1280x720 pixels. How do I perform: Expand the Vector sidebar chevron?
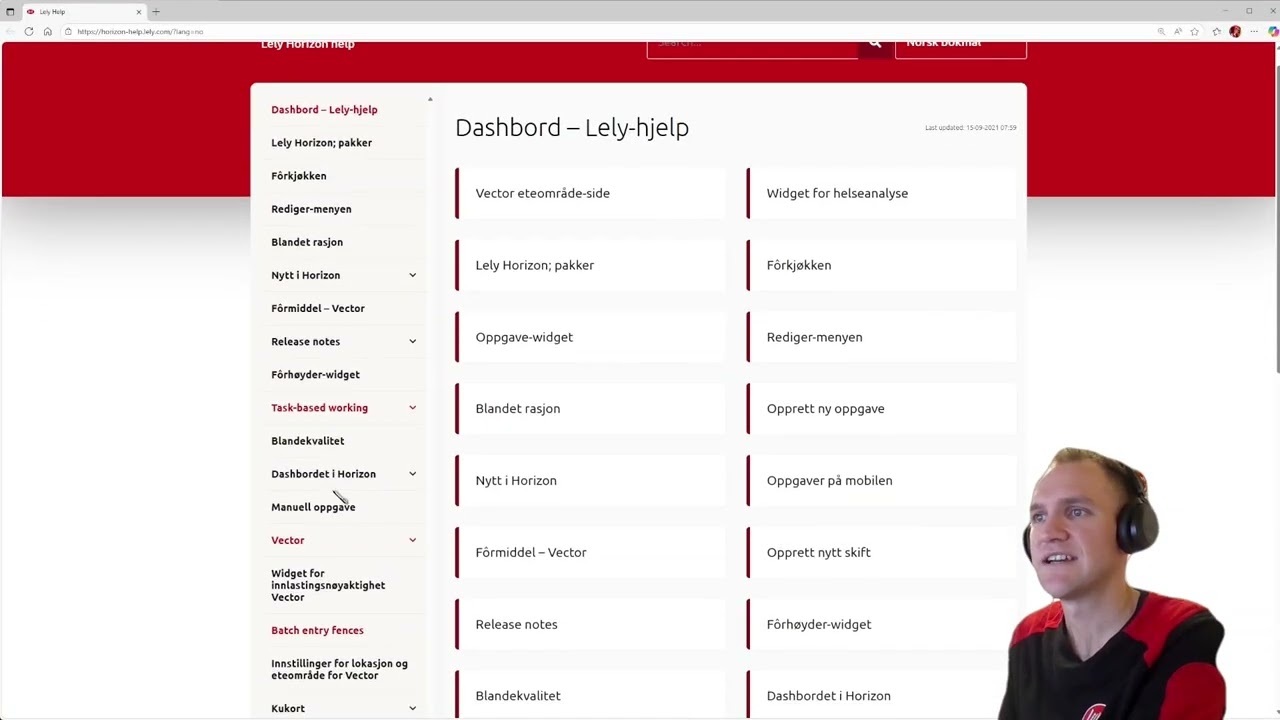(x=412, y=540)
